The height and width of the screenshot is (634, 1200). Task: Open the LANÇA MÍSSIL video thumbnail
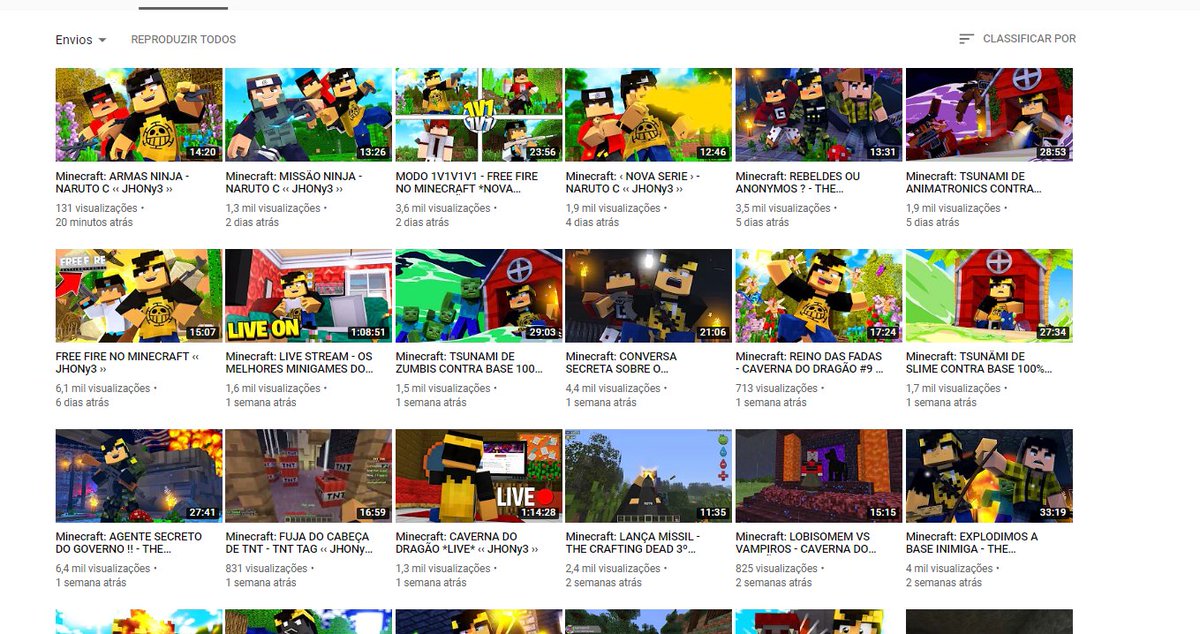pyautogui.click(x=649, y=476)
